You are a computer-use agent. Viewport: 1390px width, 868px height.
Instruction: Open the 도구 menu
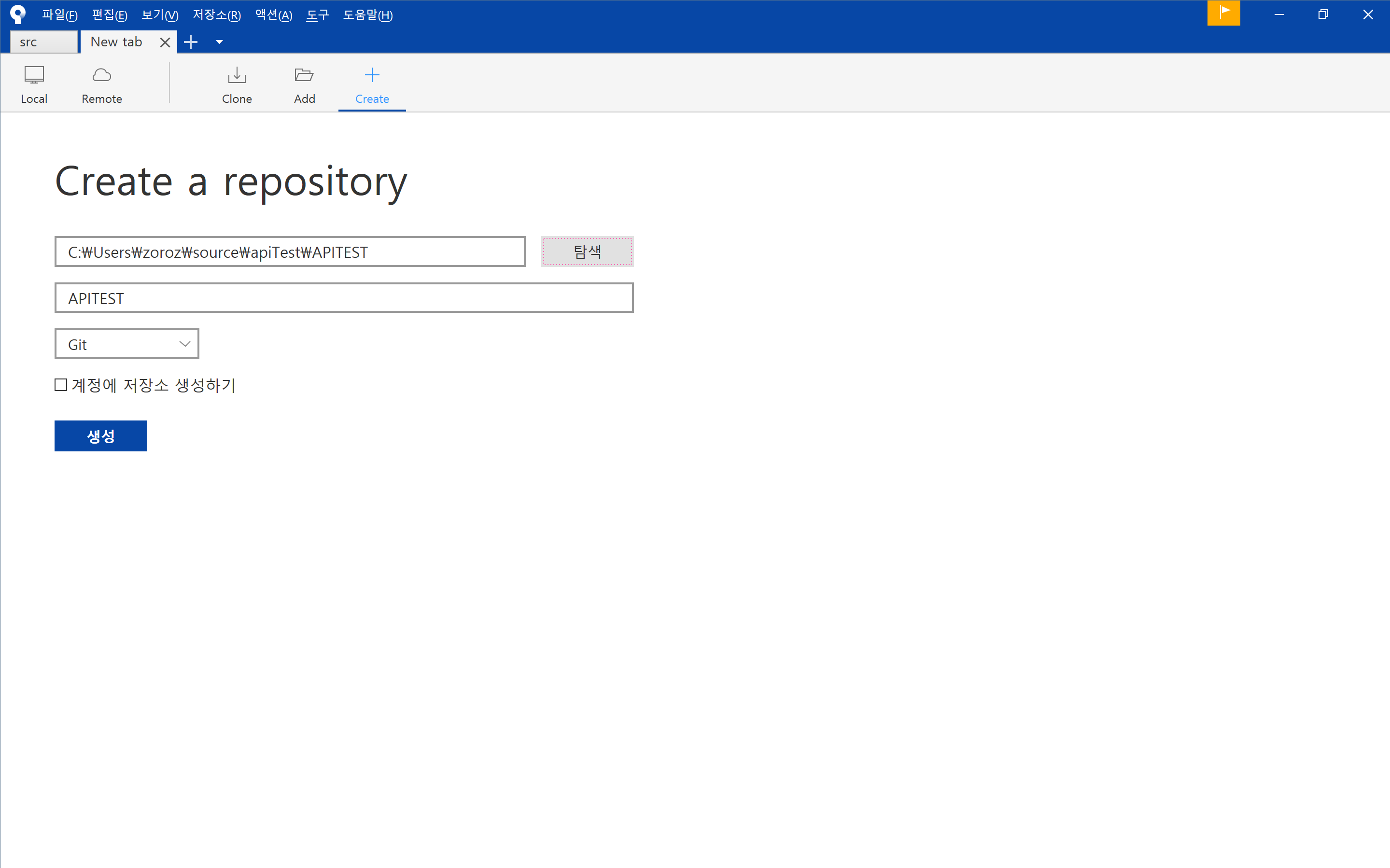(x=318, y=15)
